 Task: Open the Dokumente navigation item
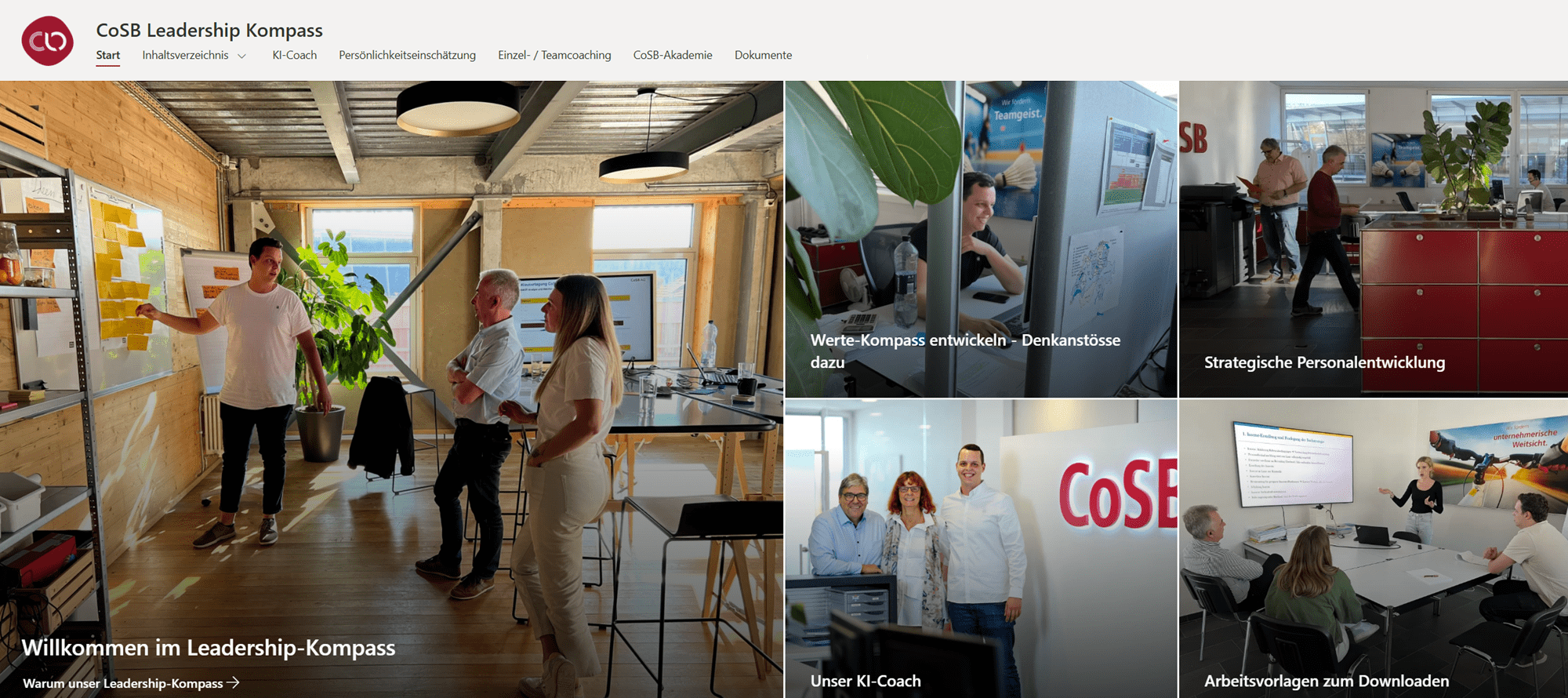[x=763, y=55]
